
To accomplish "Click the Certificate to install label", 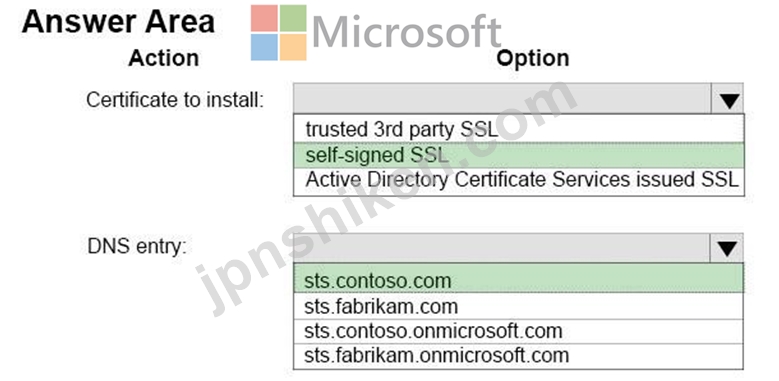I will tap(175, 100).
